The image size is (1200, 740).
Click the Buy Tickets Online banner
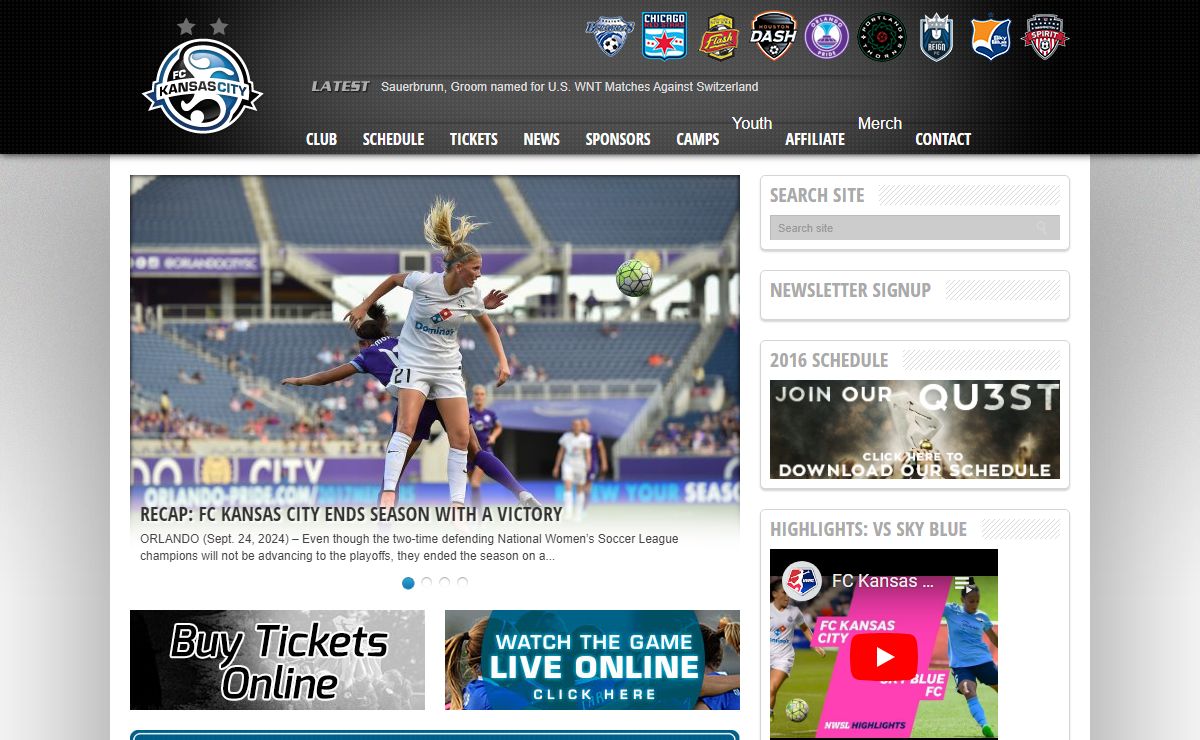click(277, 660)
